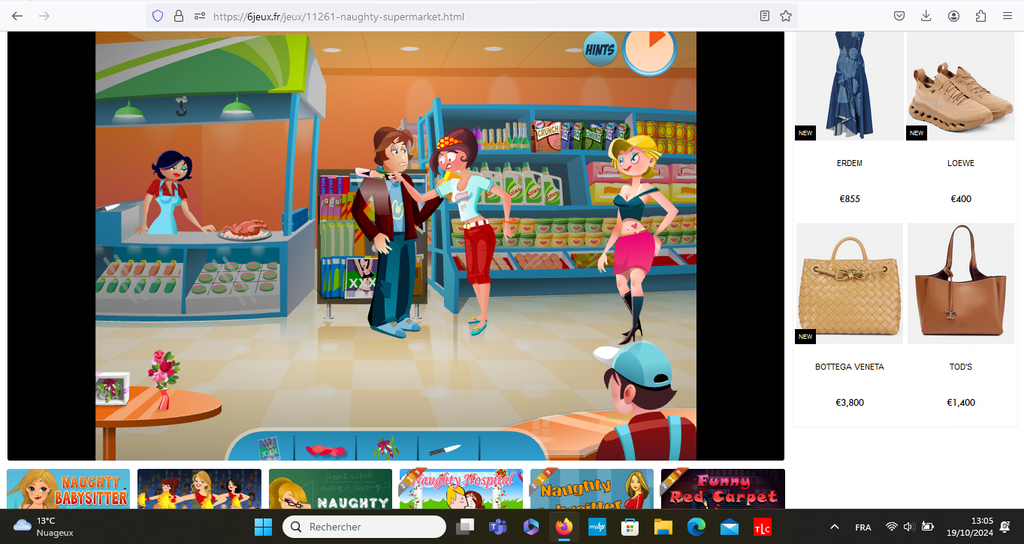
Task: Go back to the previous page
Action: coord(17,16)
